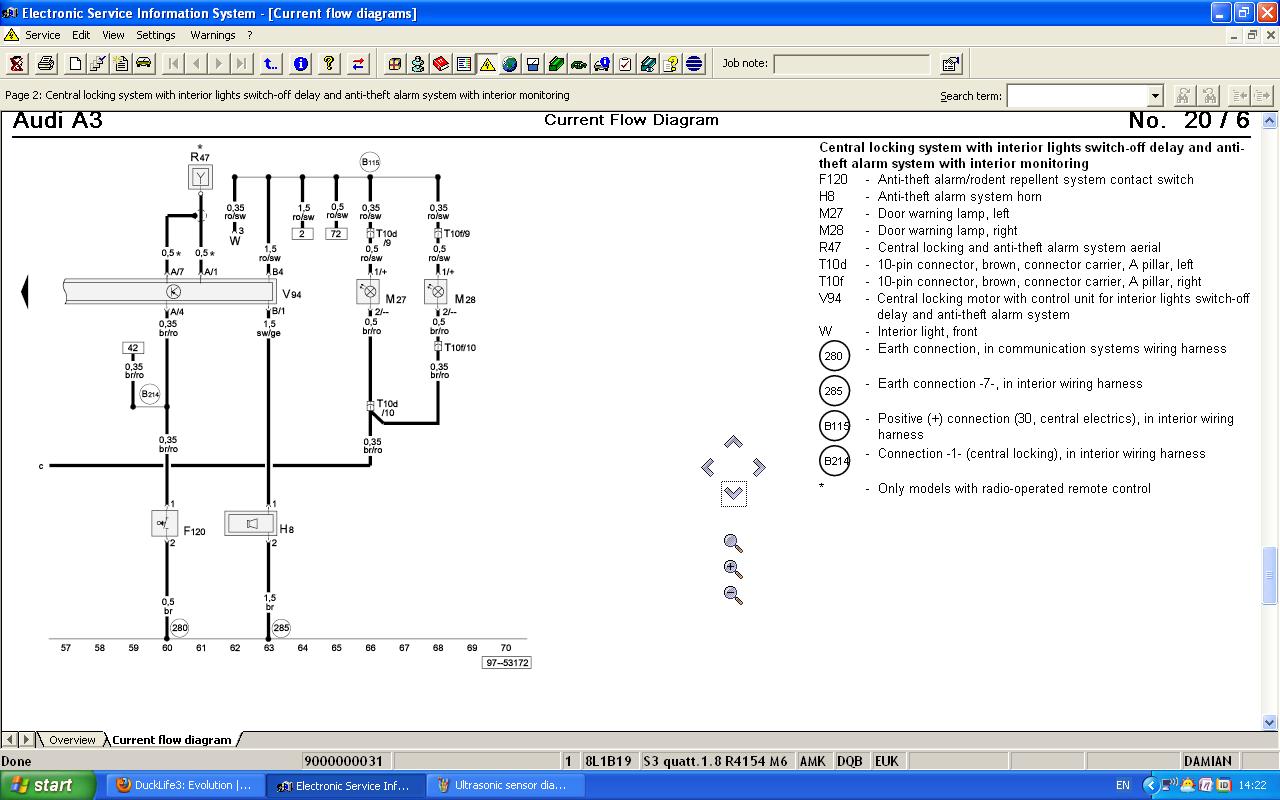1280x800 pixels.
Task: Click the first binoculars search icon
Action: (1183, 96)
